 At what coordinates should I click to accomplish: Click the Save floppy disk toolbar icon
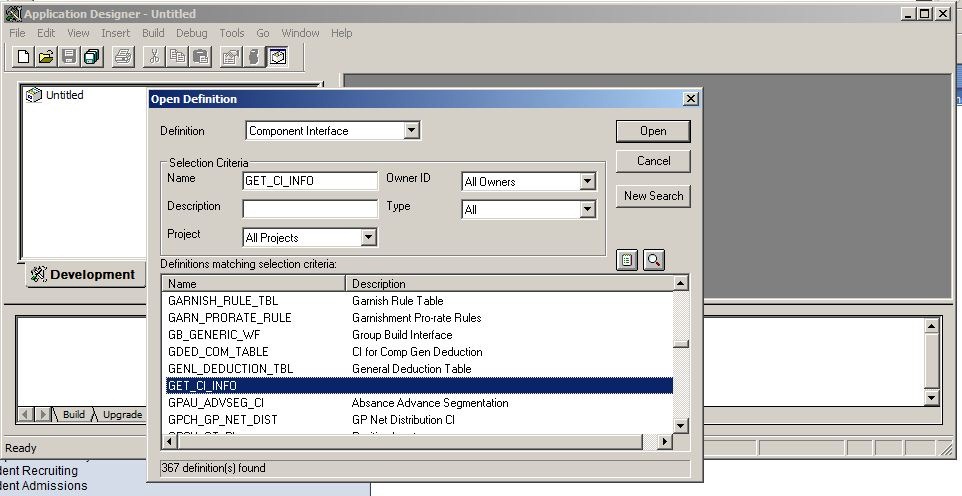[x=69, y=57]
